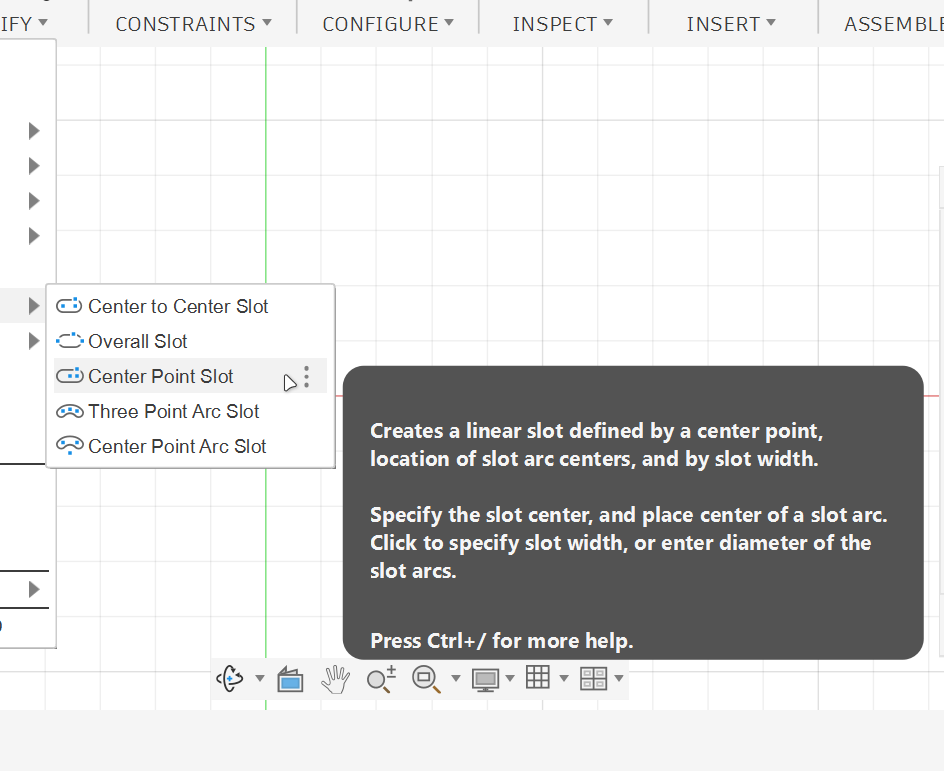Screen dimensions: 944x771
Task: Expand the Display Settings dropdown arrow
Action: pos(510,679)
